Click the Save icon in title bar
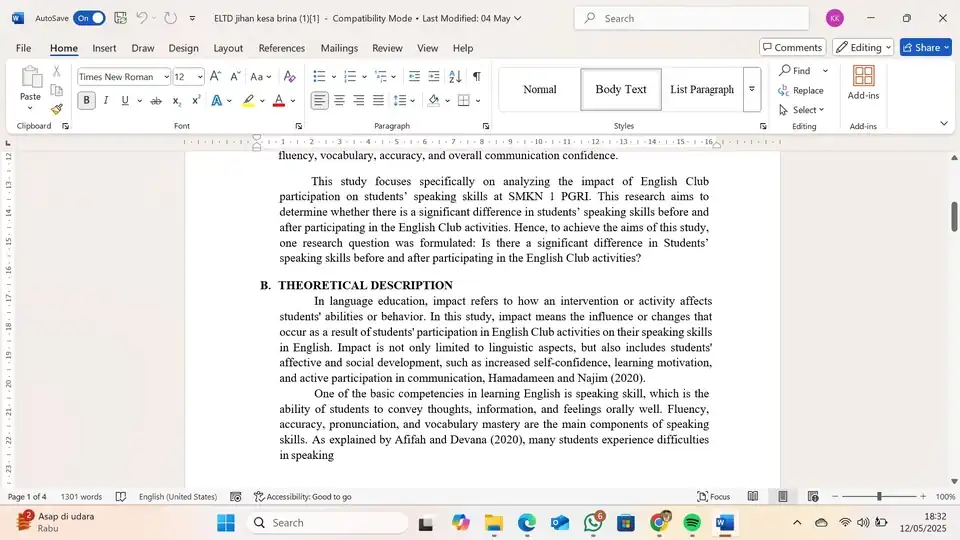The width and height of the screenshot is (960, 540). [x=121, y=18]
